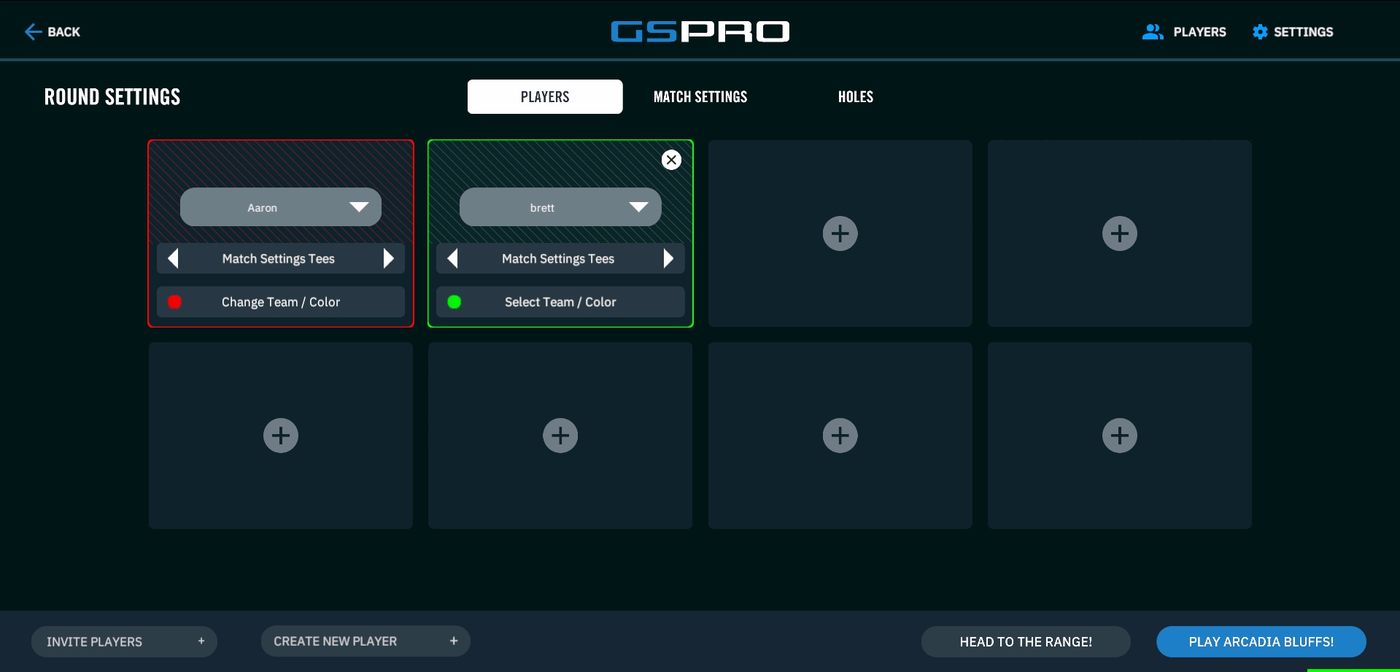
Task: Select previous tees for brett
Action: tap(453, 259)
